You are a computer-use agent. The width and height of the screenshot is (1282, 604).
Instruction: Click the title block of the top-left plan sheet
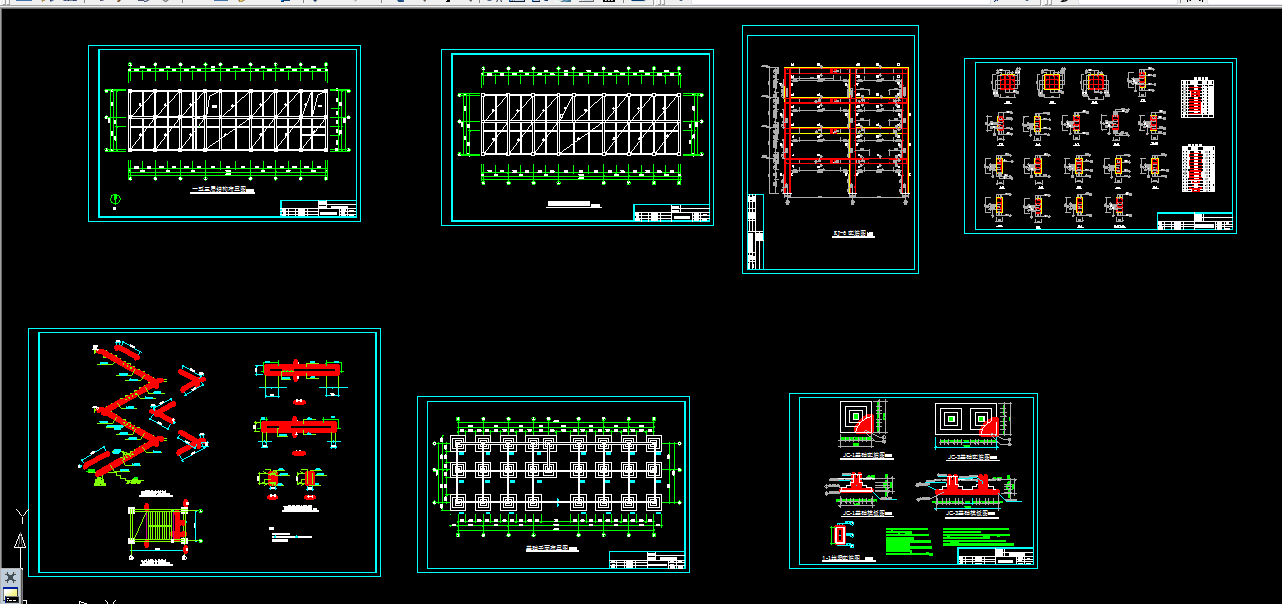point(318,209)
